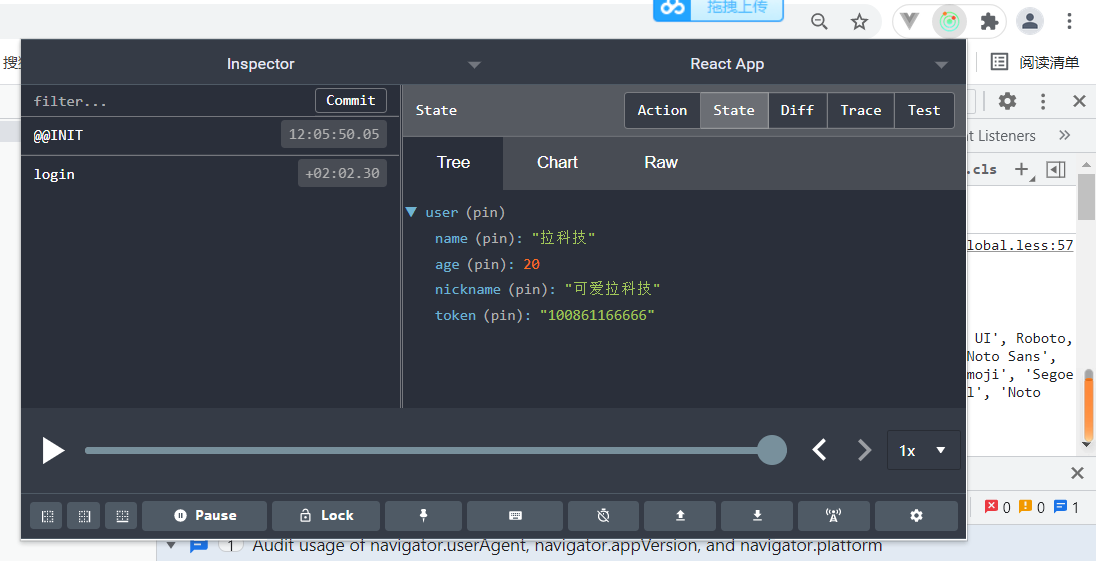Click the action timeline slider handle
The width and height of the screenshot is (1096, 561).
pyautogui.click(x=772, y=450)
